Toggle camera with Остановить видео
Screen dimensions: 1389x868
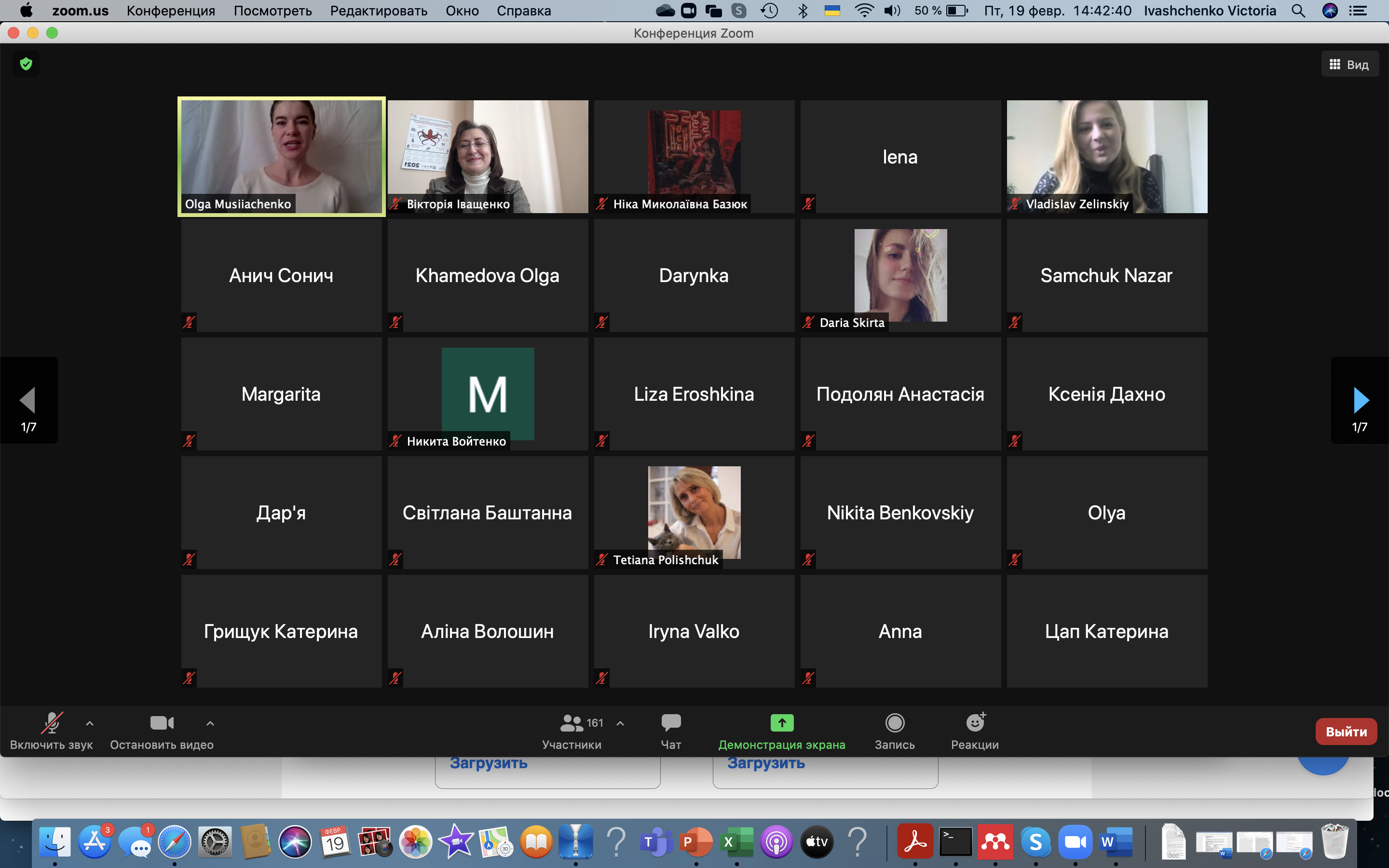(161, 730)
